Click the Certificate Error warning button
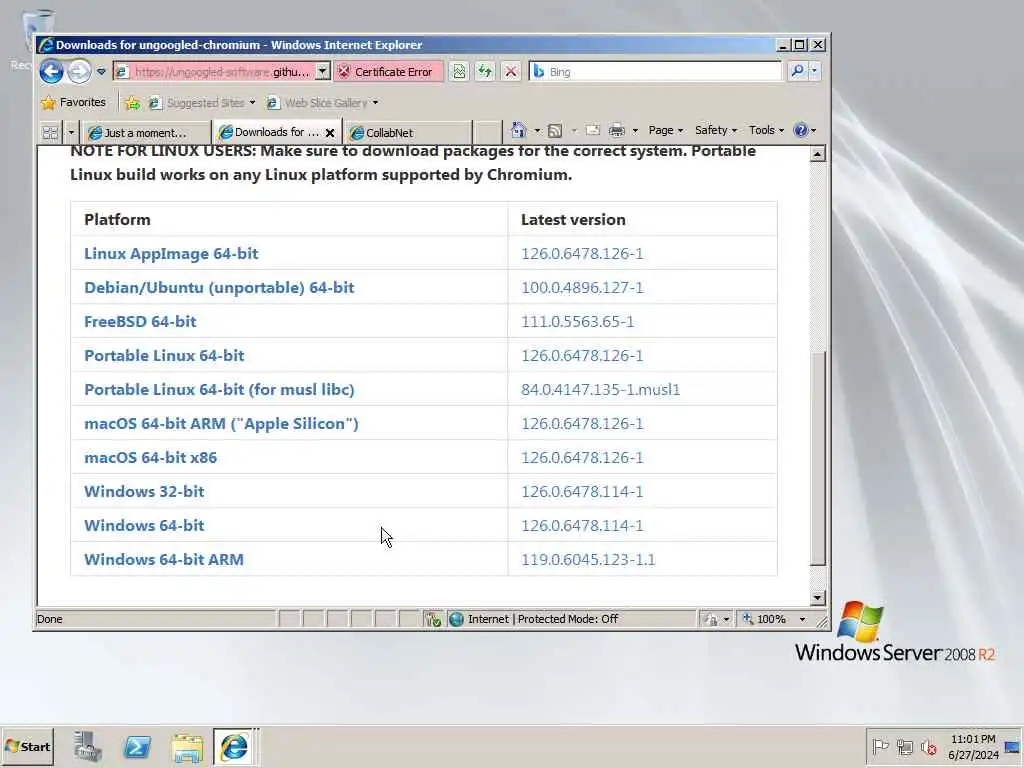1024x768 pixels. tap(388, 72)
